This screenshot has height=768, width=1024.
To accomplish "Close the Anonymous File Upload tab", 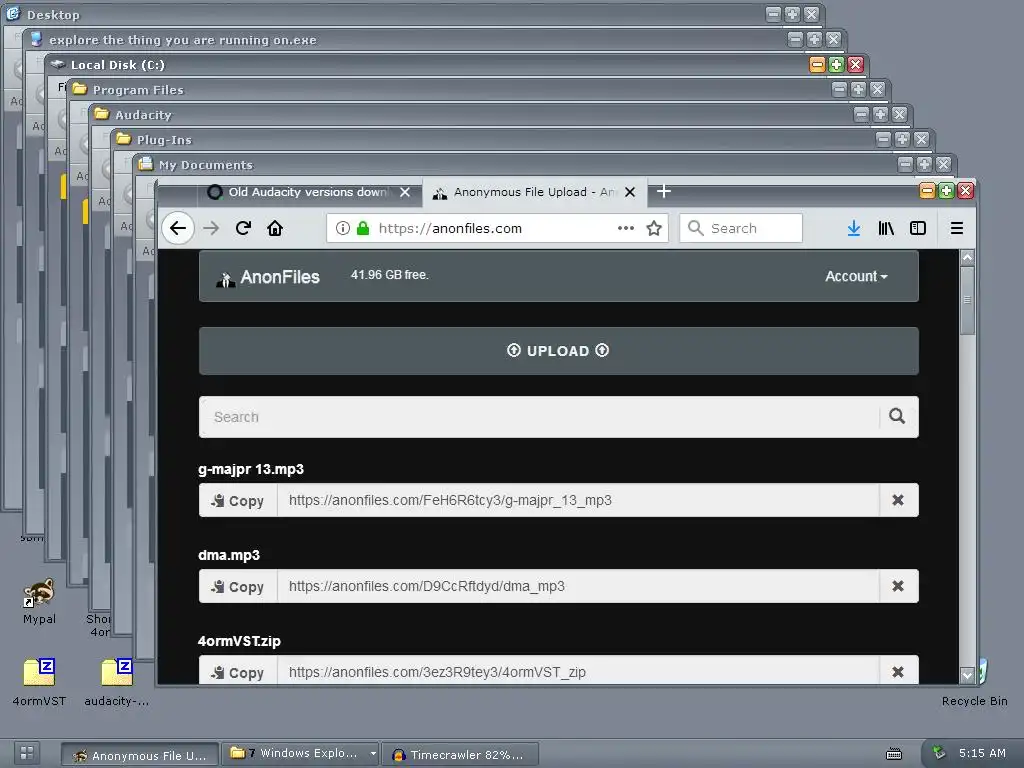I will pyautogui.click(x=630, y=192).
